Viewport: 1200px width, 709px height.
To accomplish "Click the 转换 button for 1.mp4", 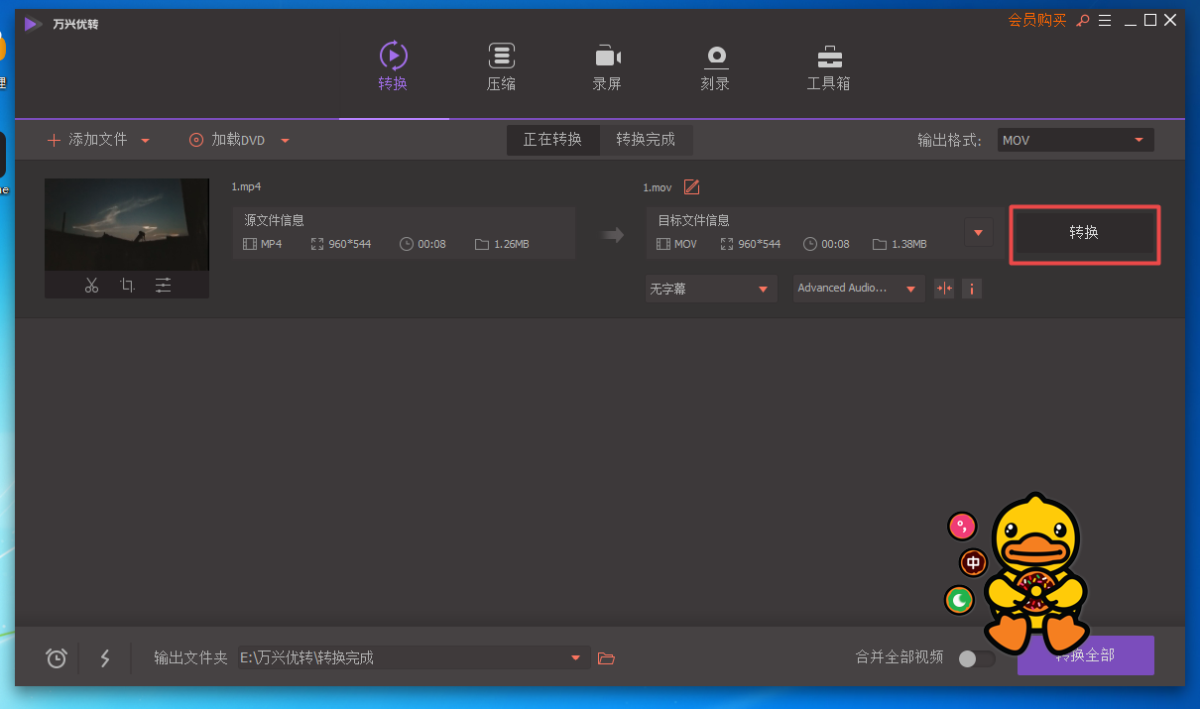I will [x=1084, y=233].
